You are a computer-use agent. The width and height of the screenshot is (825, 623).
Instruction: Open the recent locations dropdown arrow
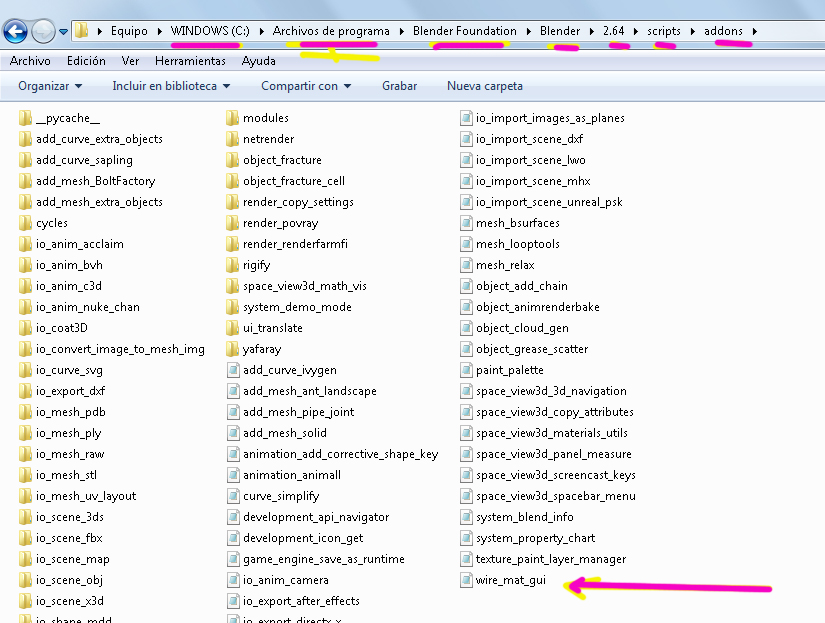point(64,32)
